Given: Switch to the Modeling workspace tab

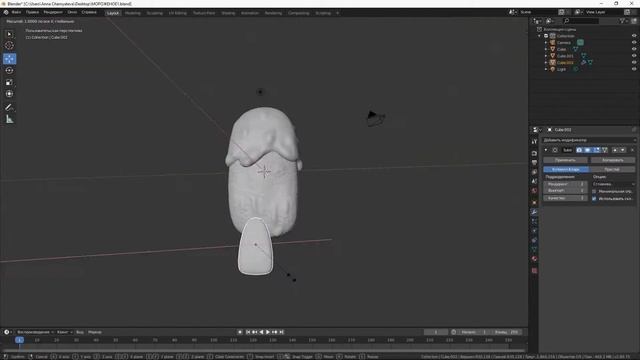Looking at the screenshot, I should click(x=133, y=13).
